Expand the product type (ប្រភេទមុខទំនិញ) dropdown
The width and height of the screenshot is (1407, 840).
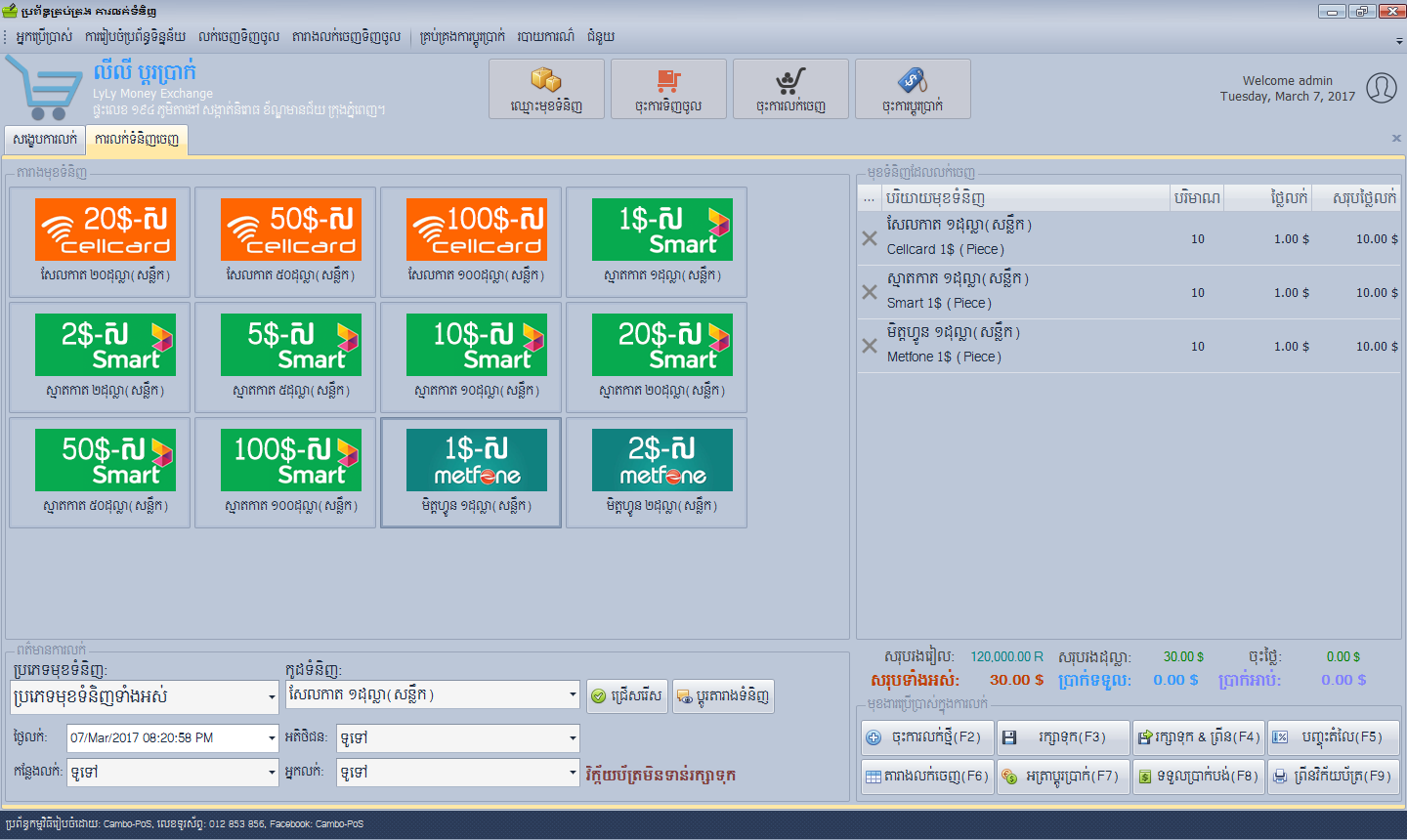point(272,697)
